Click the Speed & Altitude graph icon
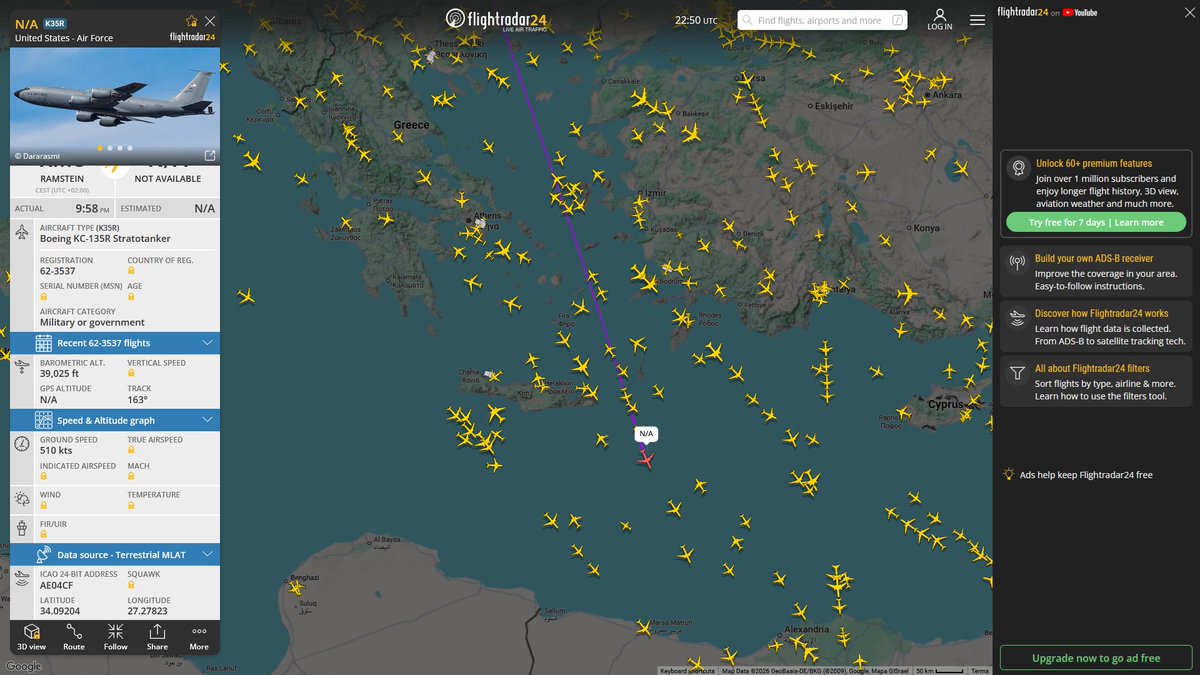Image resolution: width=1200 pixels, height=675 pixels. [x=43, y=420]
